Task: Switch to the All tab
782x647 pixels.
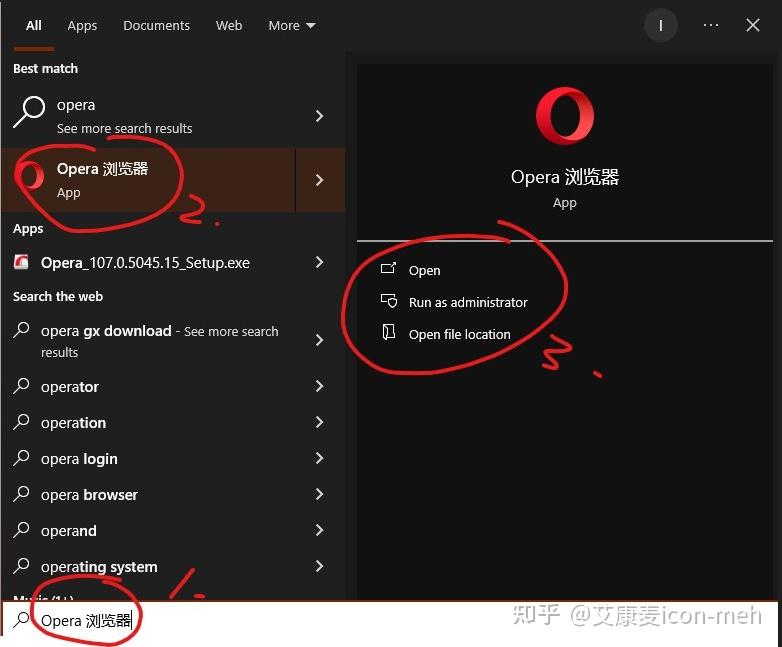Action: tap(34, 25)
